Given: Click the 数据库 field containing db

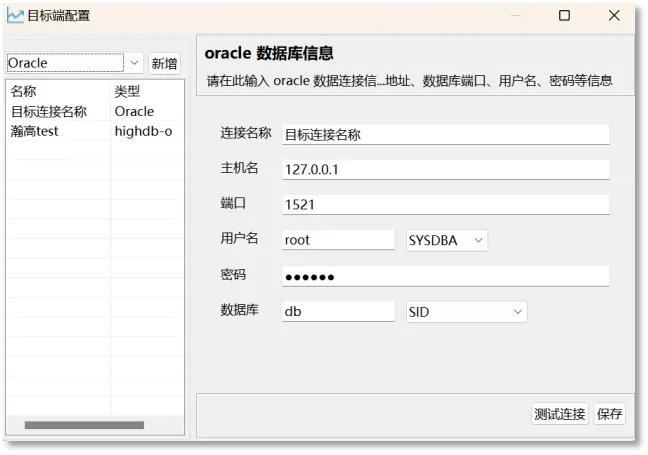Looking at the screenshot, I should (x=338, y=312).
